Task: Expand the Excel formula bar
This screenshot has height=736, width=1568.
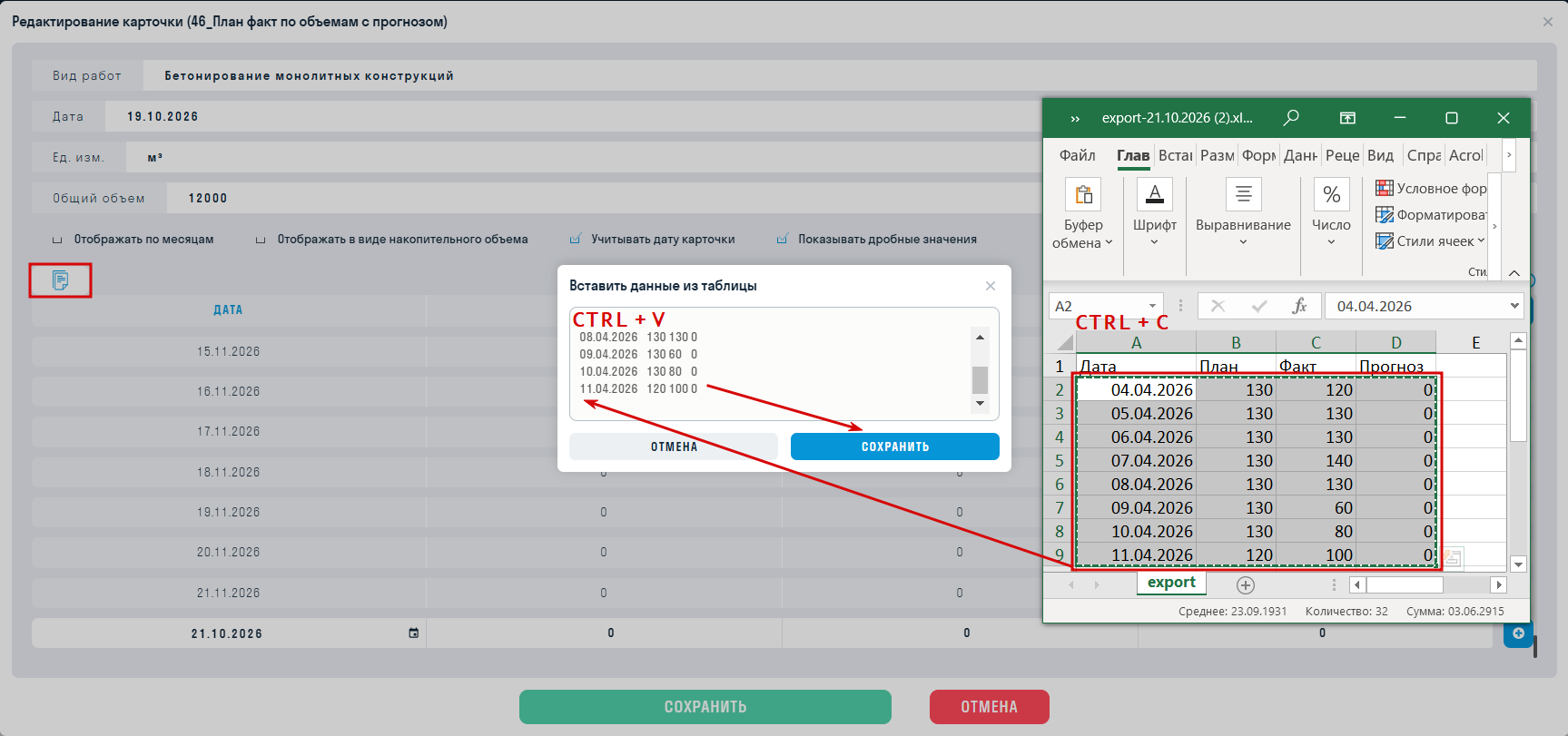Action: 1514,306
